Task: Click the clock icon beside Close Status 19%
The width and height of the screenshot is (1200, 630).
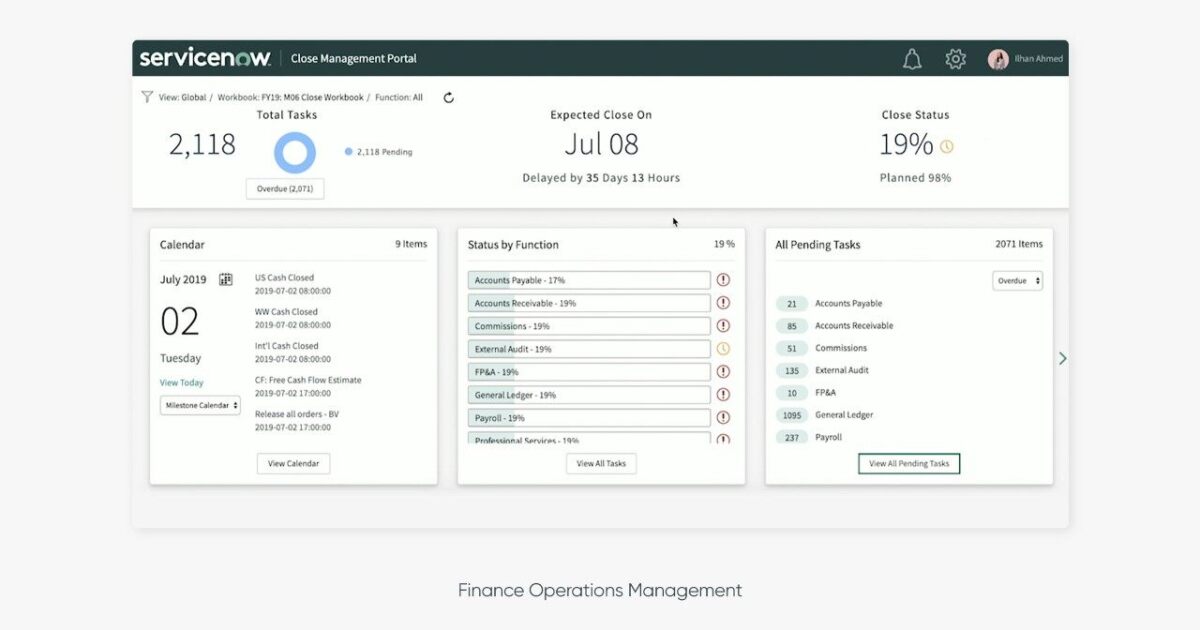Action: coord(946,146)
